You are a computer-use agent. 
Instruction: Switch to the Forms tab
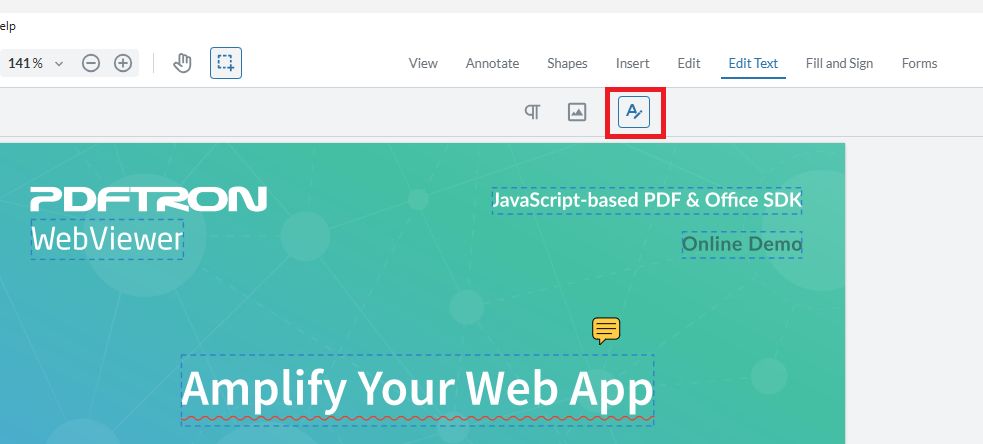[x=919, y=63]
